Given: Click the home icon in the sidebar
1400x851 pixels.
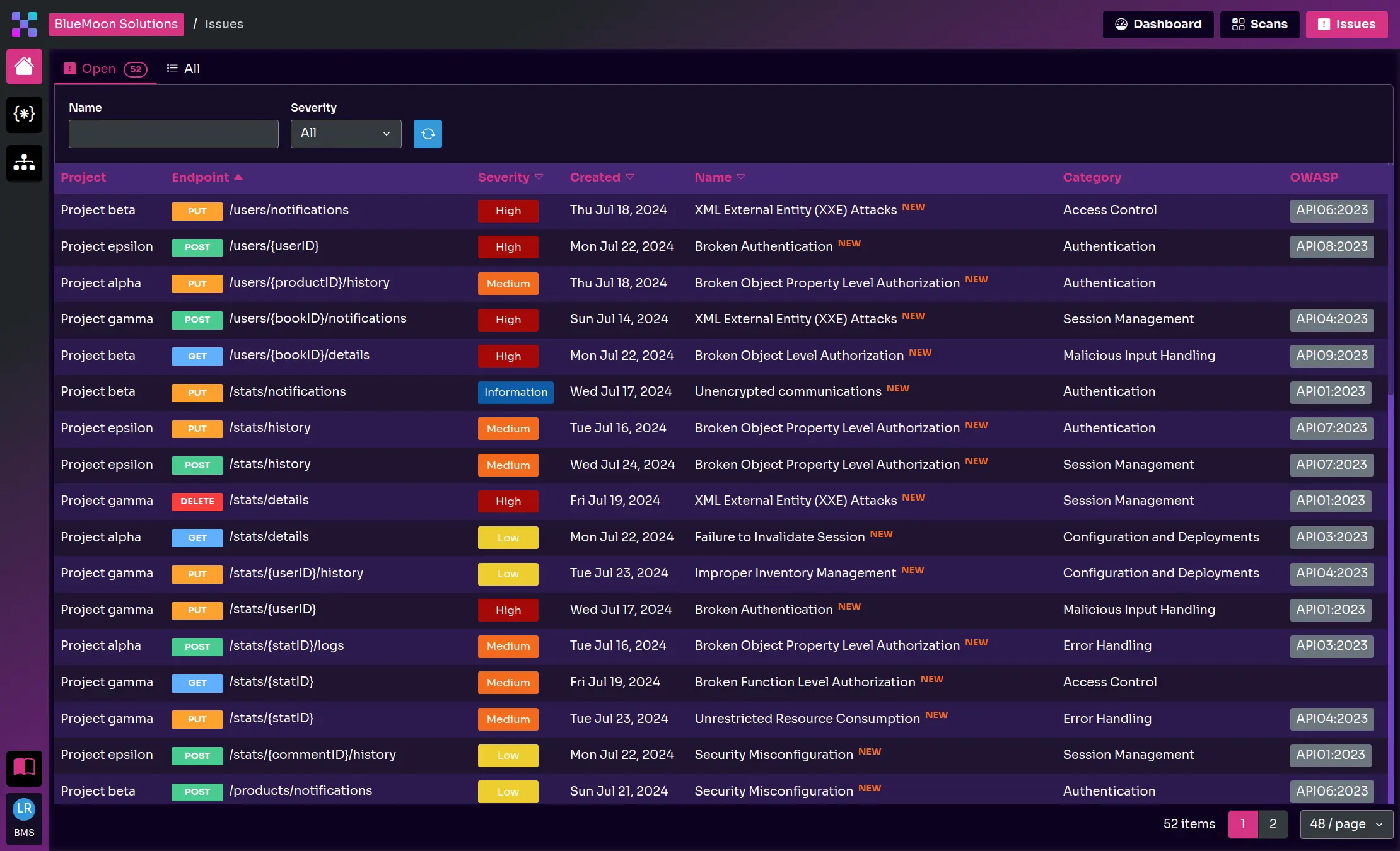Looking at the screenshot, I should pos(24,66).
